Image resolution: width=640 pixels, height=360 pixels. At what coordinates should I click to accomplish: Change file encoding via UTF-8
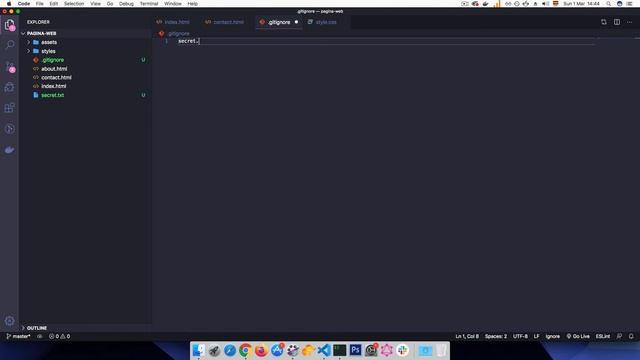(x=520, y=336)
